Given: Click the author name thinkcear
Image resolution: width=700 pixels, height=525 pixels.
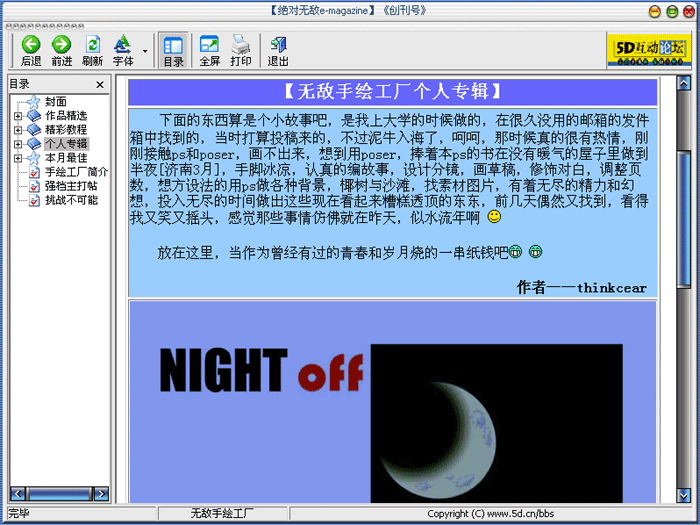Looking at the screenshot, I should (612, 288).
